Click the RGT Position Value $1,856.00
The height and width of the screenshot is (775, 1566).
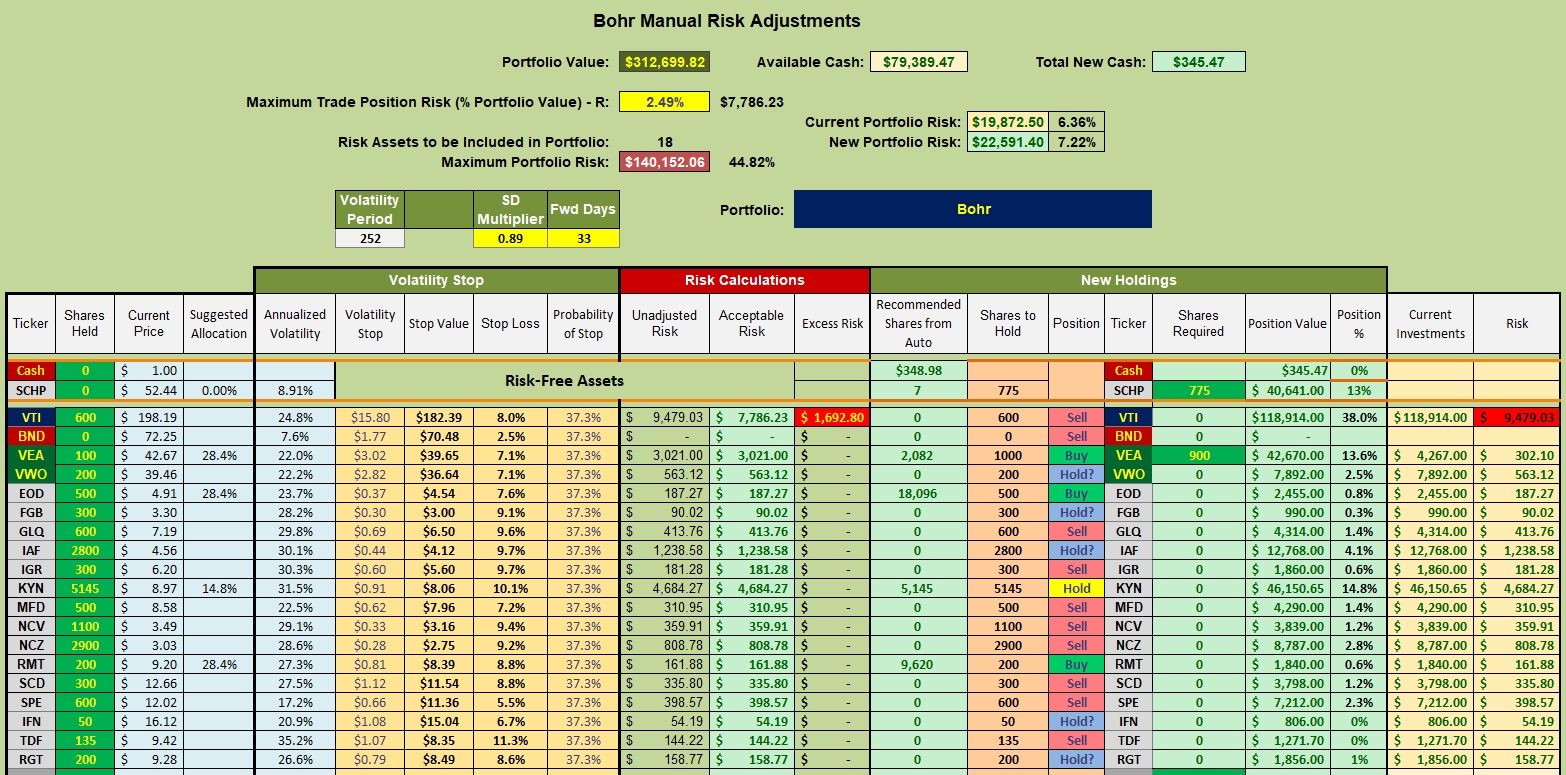point(1287,759)
